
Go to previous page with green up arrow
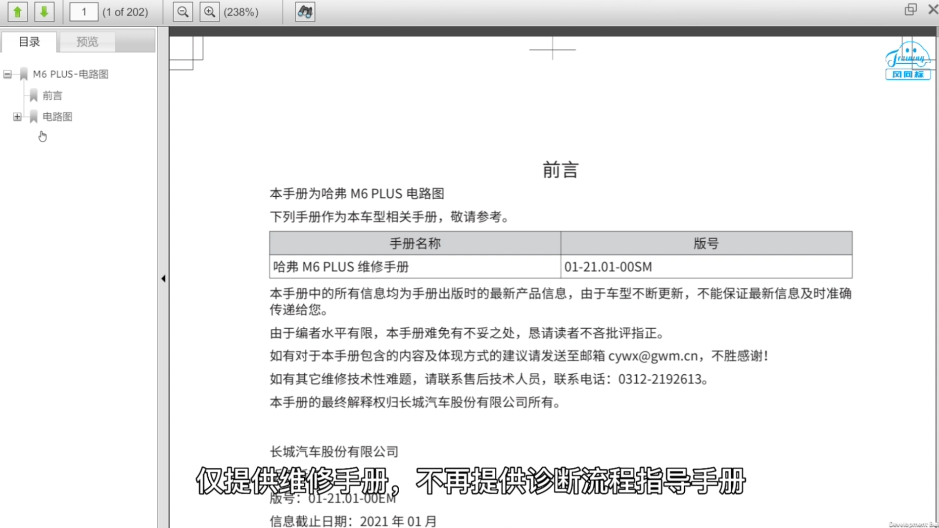[x=17, y=11]
